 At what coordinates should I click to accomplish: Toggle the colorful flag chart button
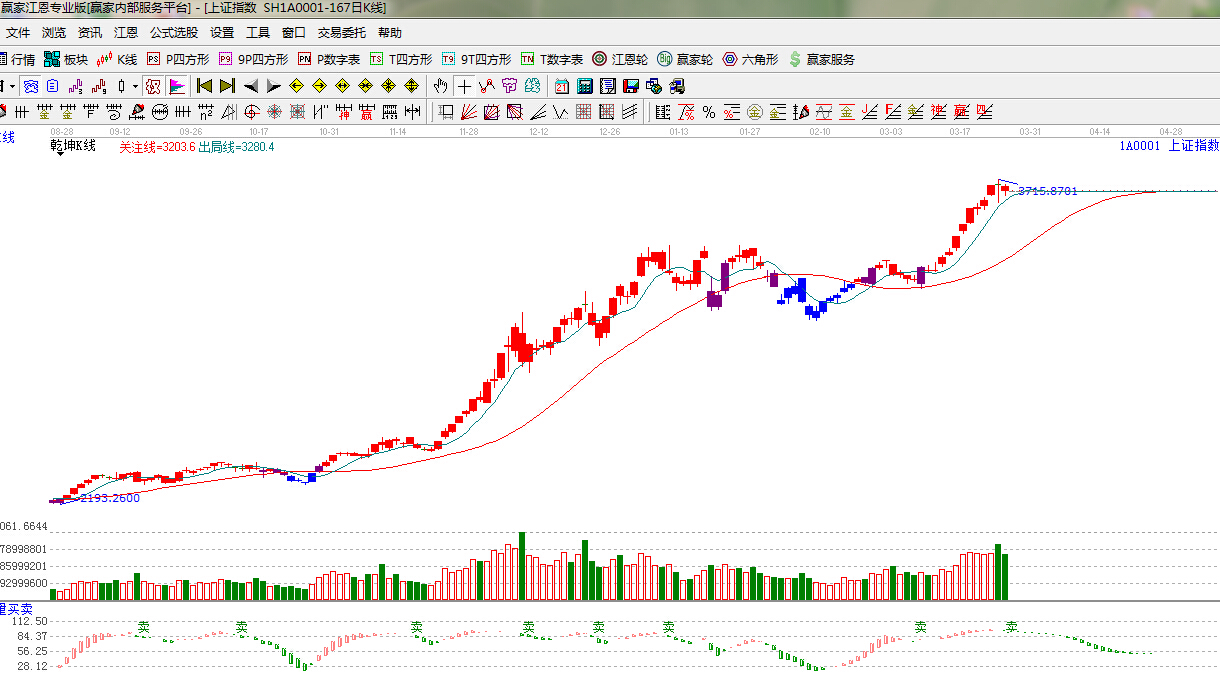point(177,86)
